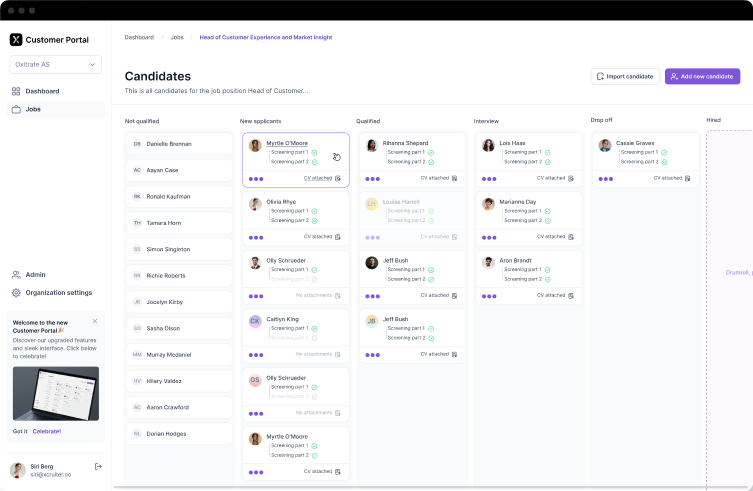Click the Admin person icon
Screen dimensions: 753x491
(16, 274)
